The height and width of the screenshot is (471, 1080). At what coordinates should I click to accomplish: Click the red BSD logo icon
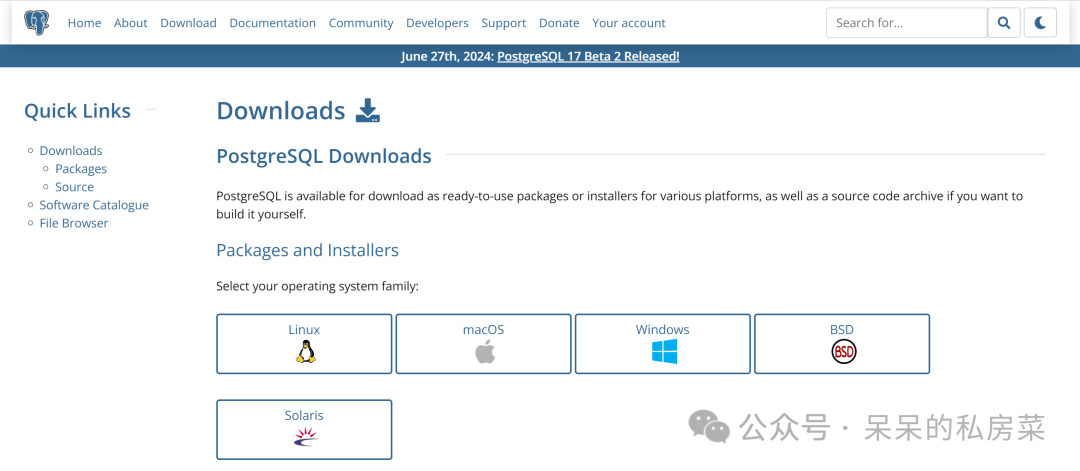coord(843,352)
